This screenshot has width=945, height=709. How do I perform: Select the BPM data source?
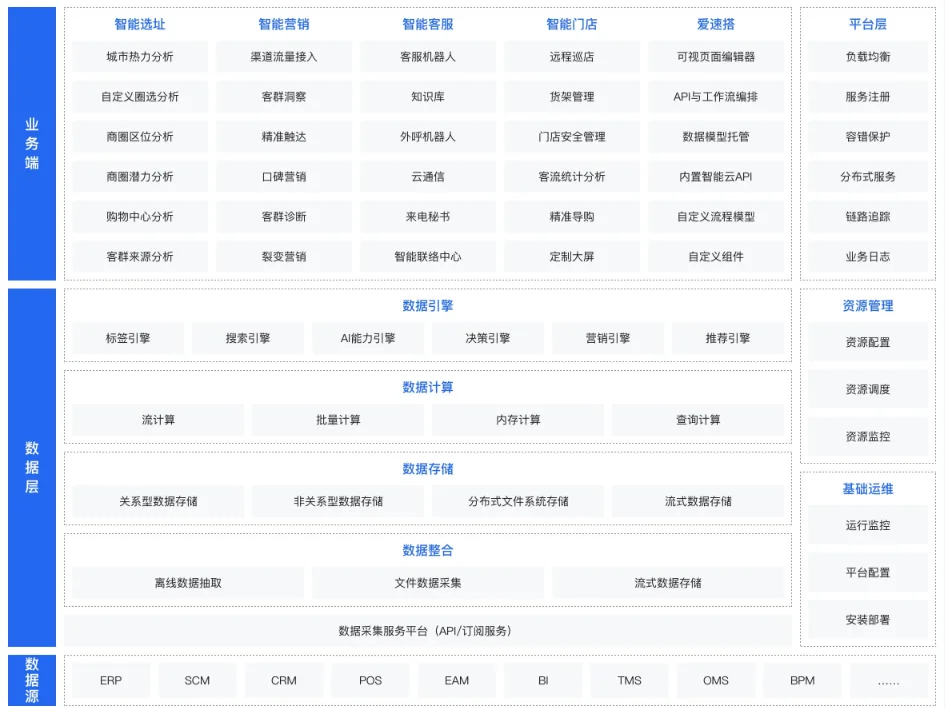tap(802, 680)
